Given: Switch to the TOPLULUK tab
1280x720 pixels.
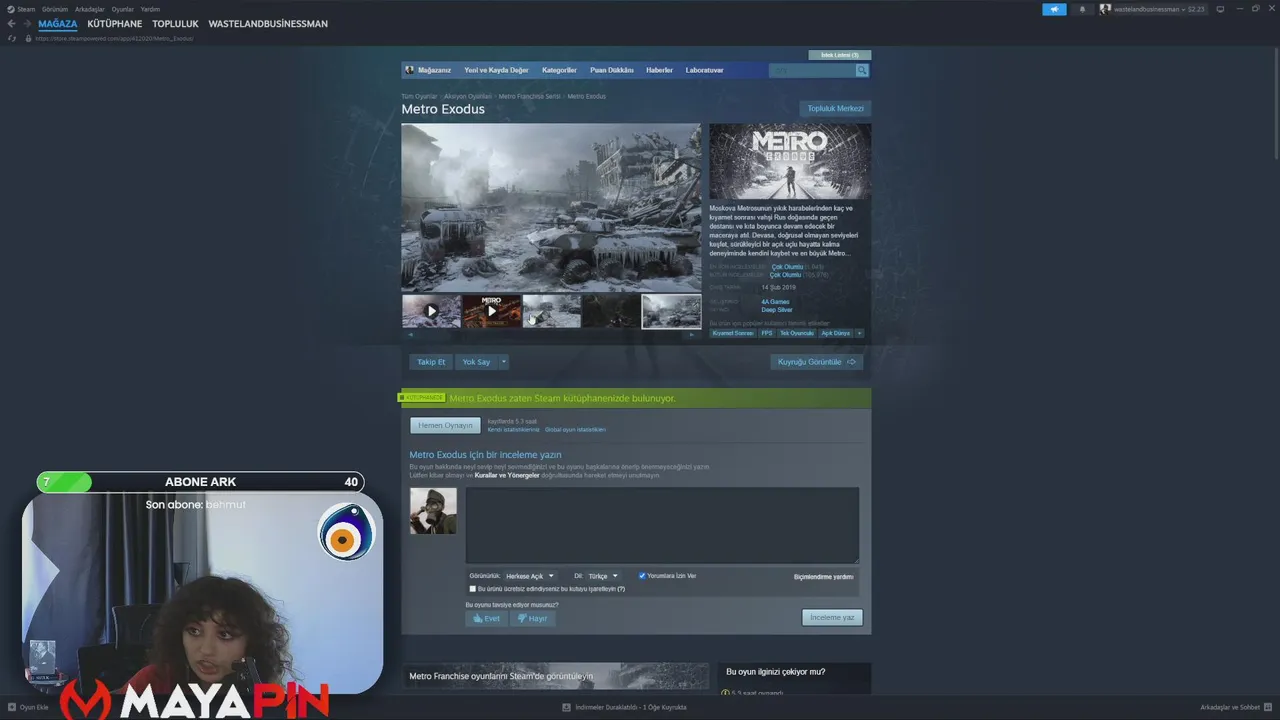Looking at the screenshot, I should point(175,24).
